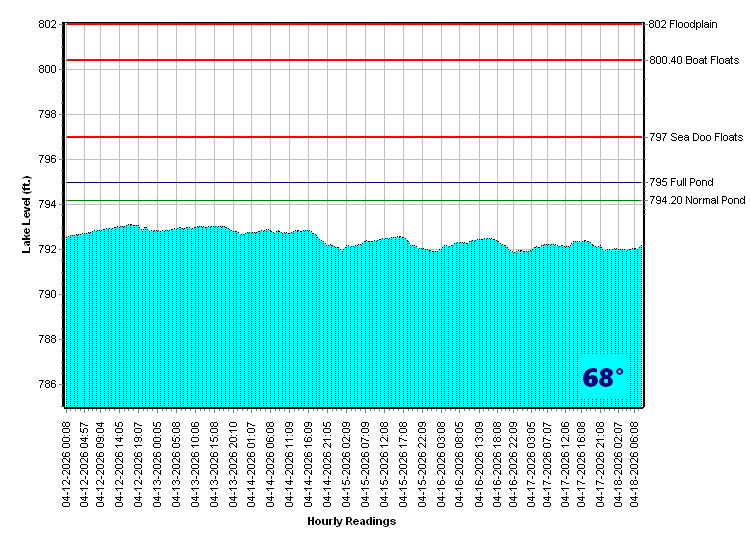
Task: Click the 797 Sea Doo Floats label
Action: [696, 137]
